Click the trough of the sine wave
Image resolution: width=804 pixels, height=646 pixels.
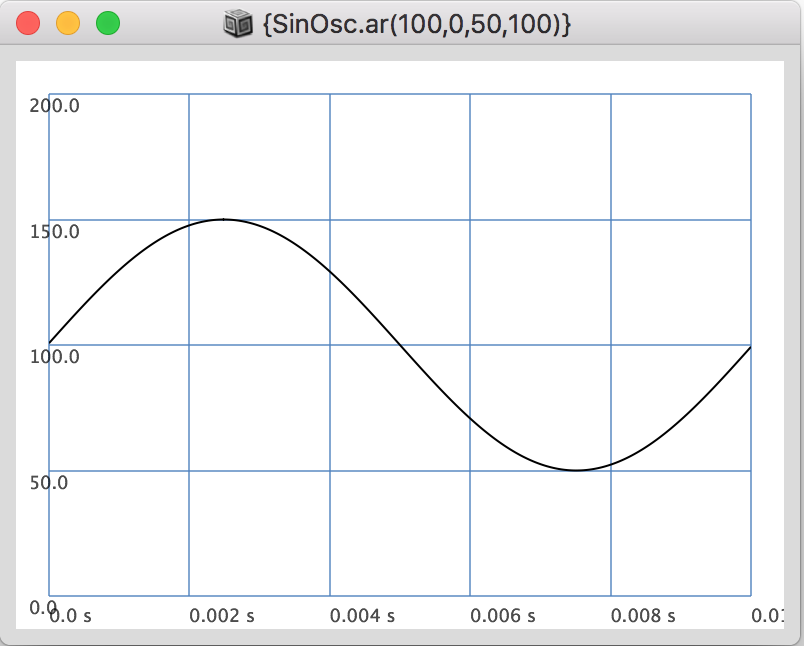pyautogui.click(x=575, y=470)
